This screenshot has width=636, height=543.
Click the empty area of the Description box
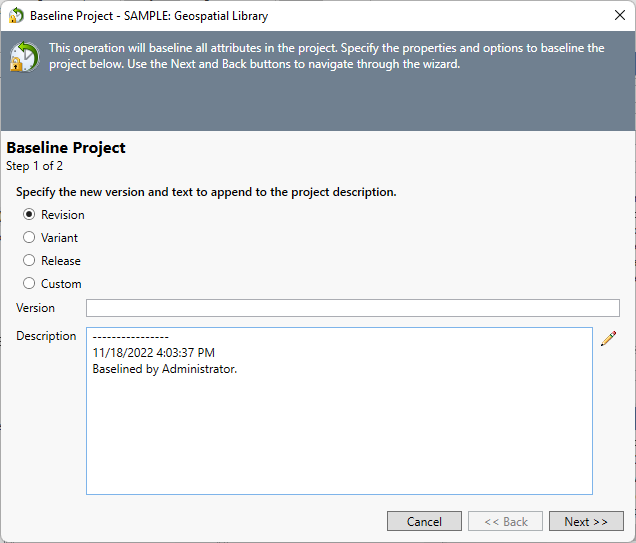coord(338,440)
